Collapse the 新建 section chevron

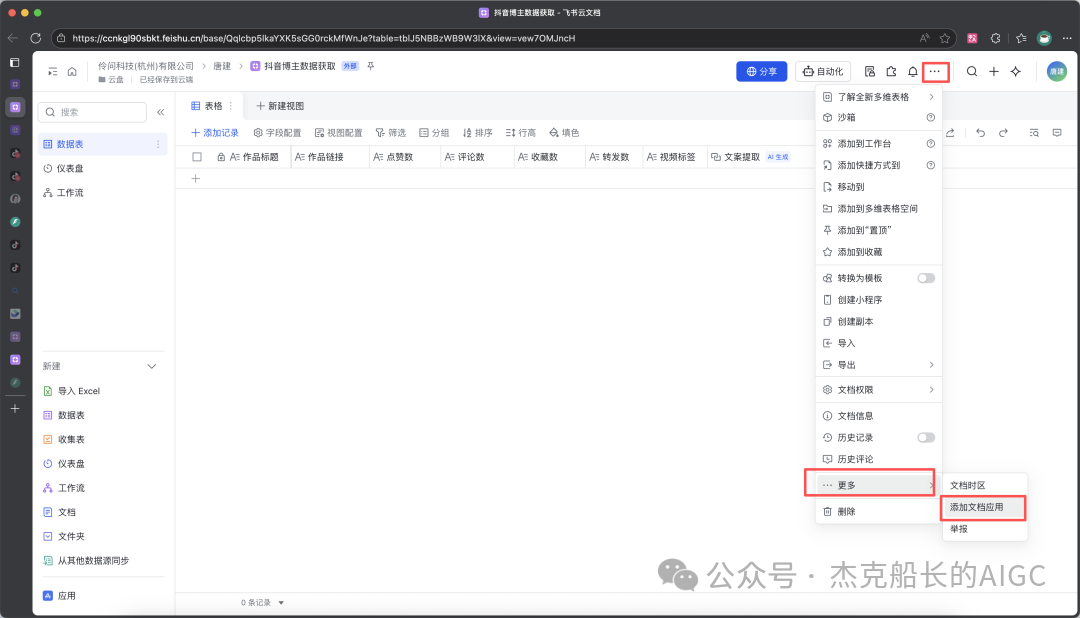tap(152, 366)
